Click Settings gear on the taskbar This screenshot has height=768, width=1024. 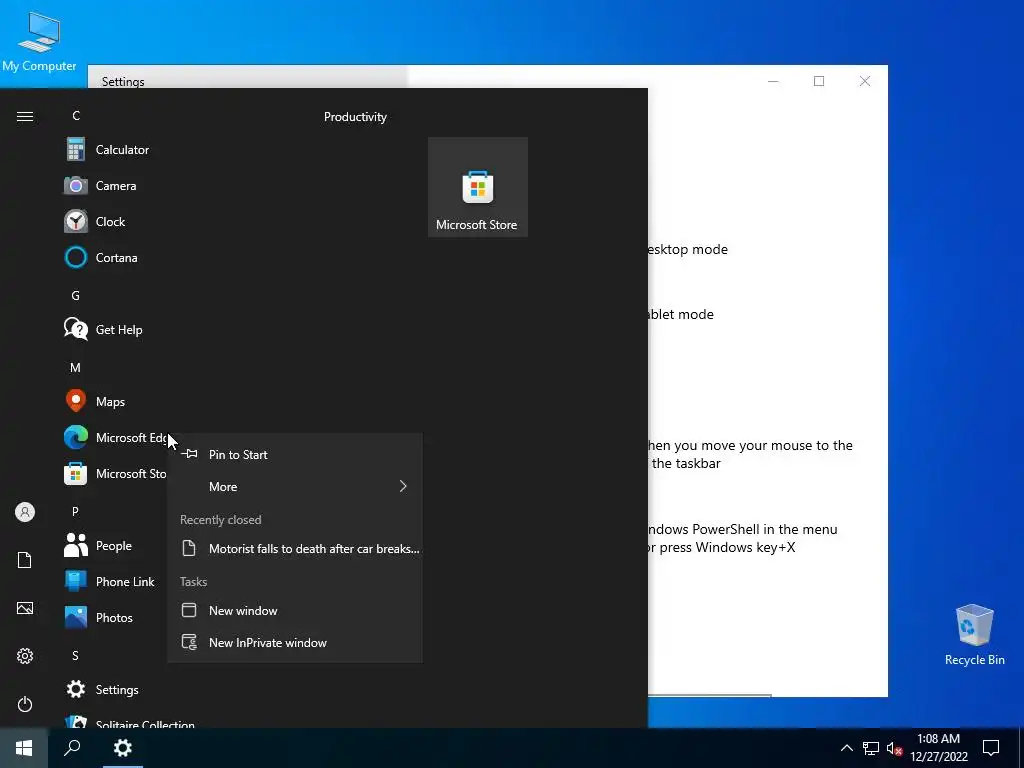click(x=123, y=748)
